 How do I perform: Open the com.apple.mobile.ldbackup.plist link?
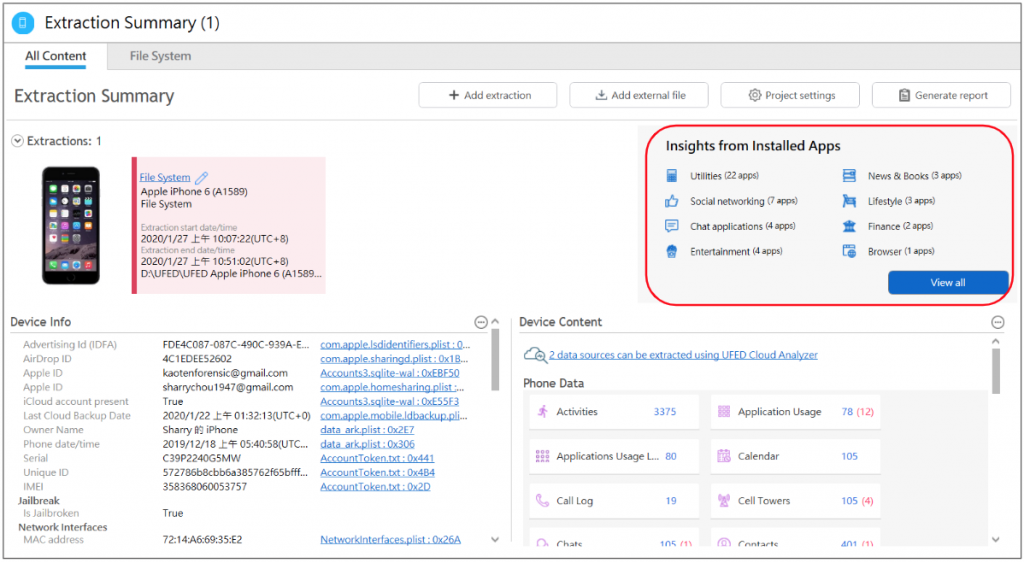pos(394,415)
